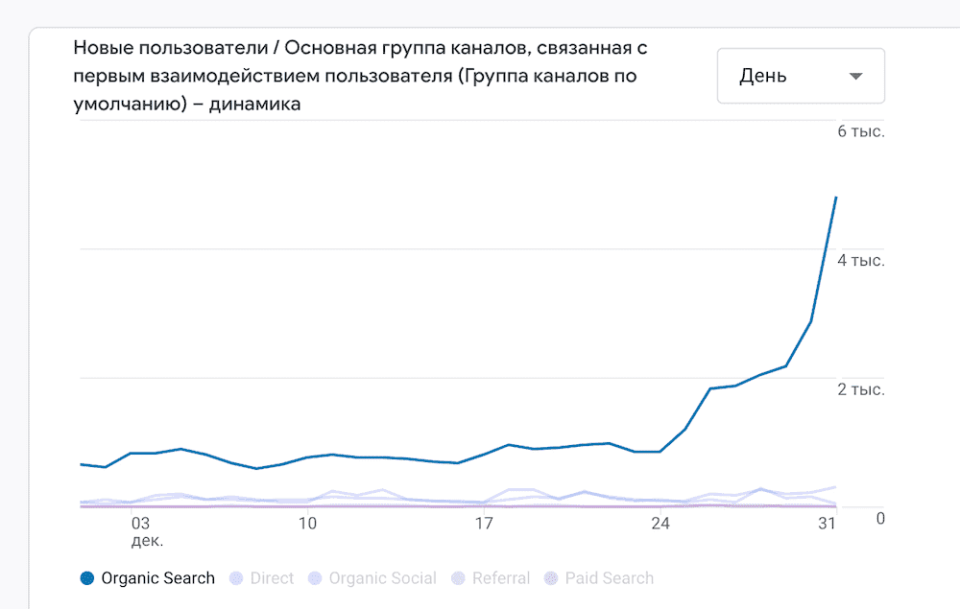Click the Paid Search legend dot

tap(551, 578)
